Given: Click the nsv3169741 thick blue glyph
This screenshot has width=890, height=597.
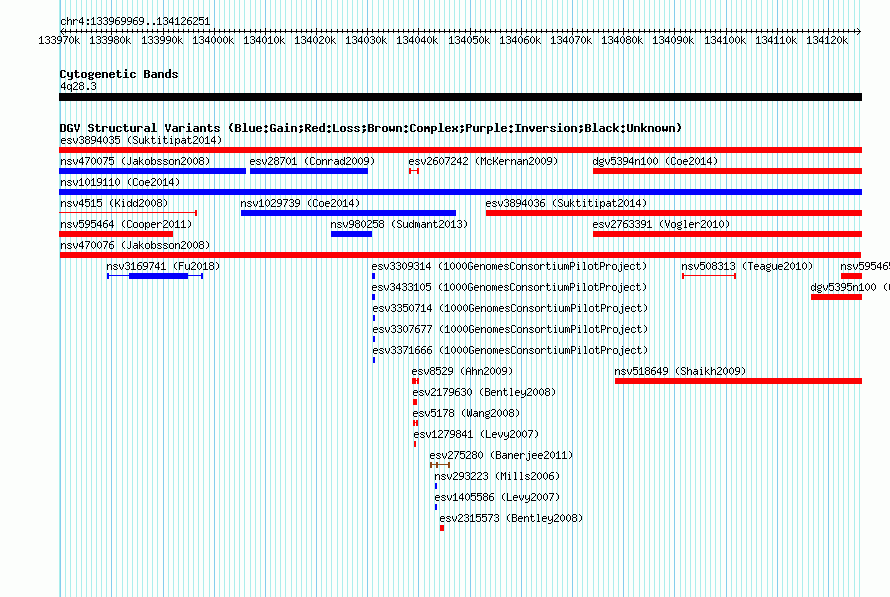Looking at the screenshot, I should tap(158, 276).
